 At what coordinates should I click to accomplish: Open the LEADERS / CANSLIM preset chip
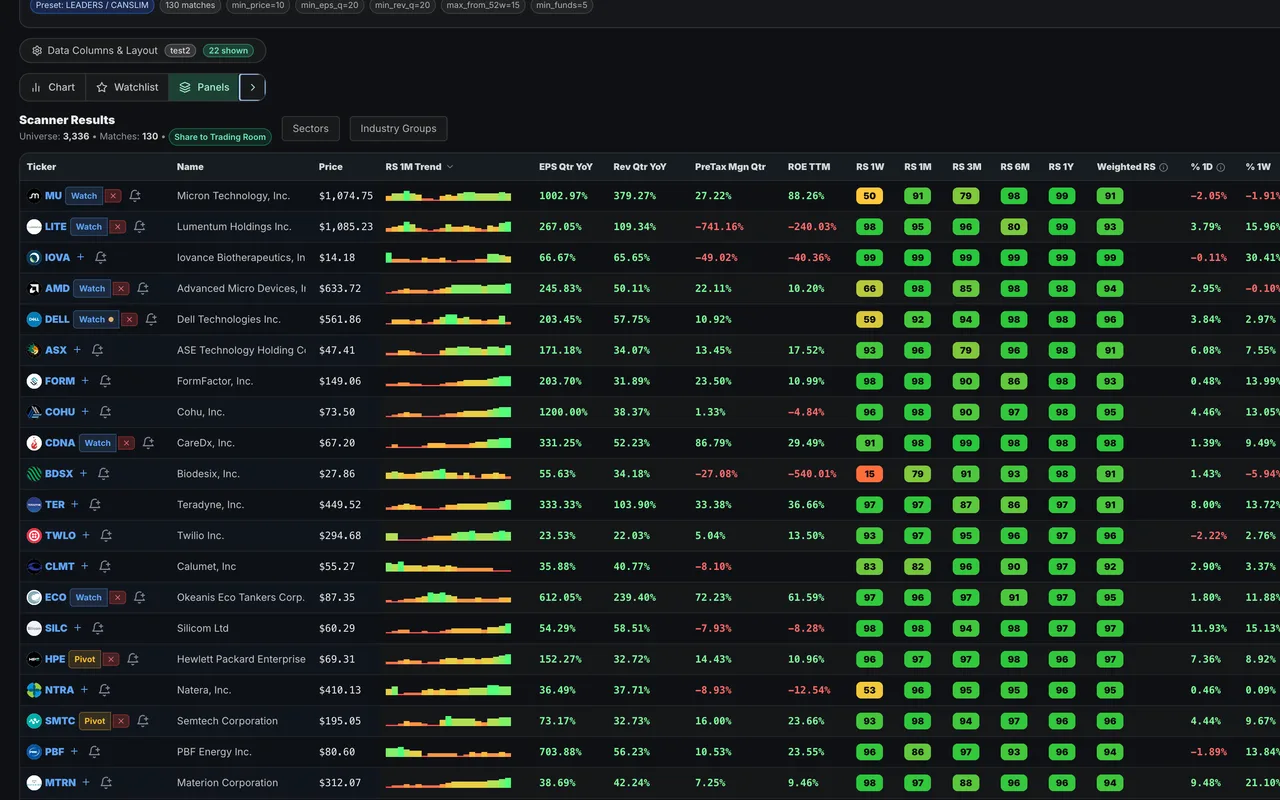click(x=91, y=5)
